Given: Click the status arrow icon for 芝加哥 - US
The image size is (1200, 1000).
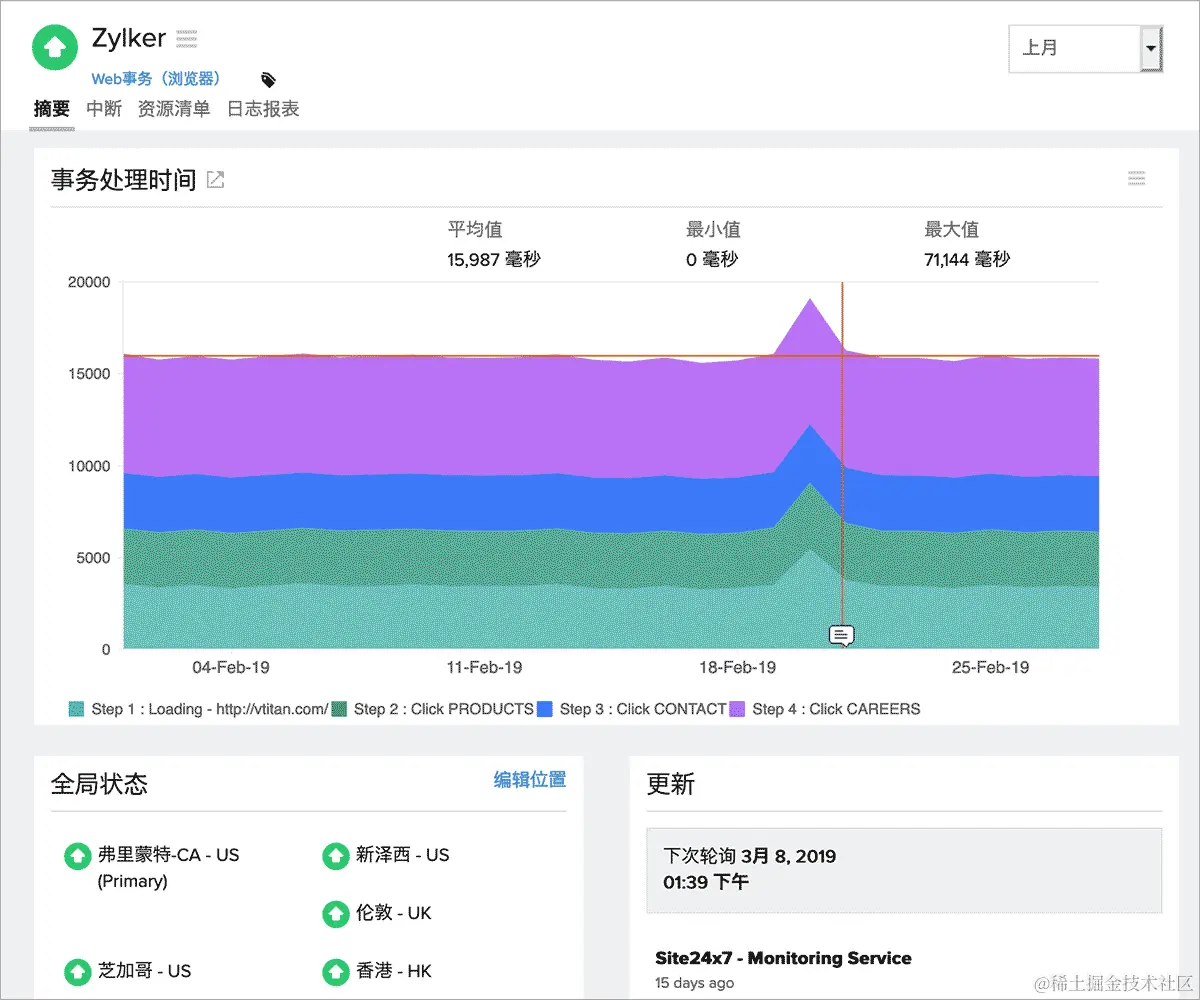Looking at the screenshot, I should pos(78,971).
